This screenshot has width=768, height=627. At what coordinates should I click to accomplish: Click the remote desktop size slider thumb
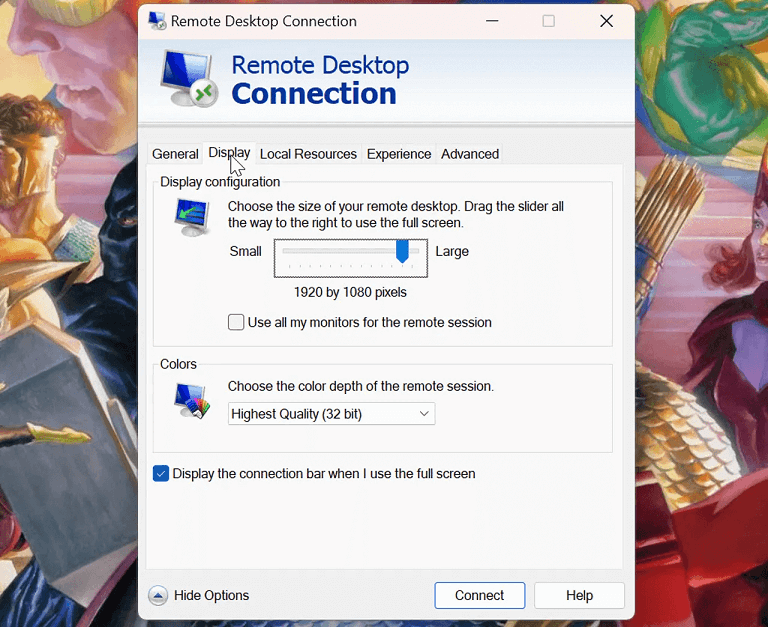point(402,251)
